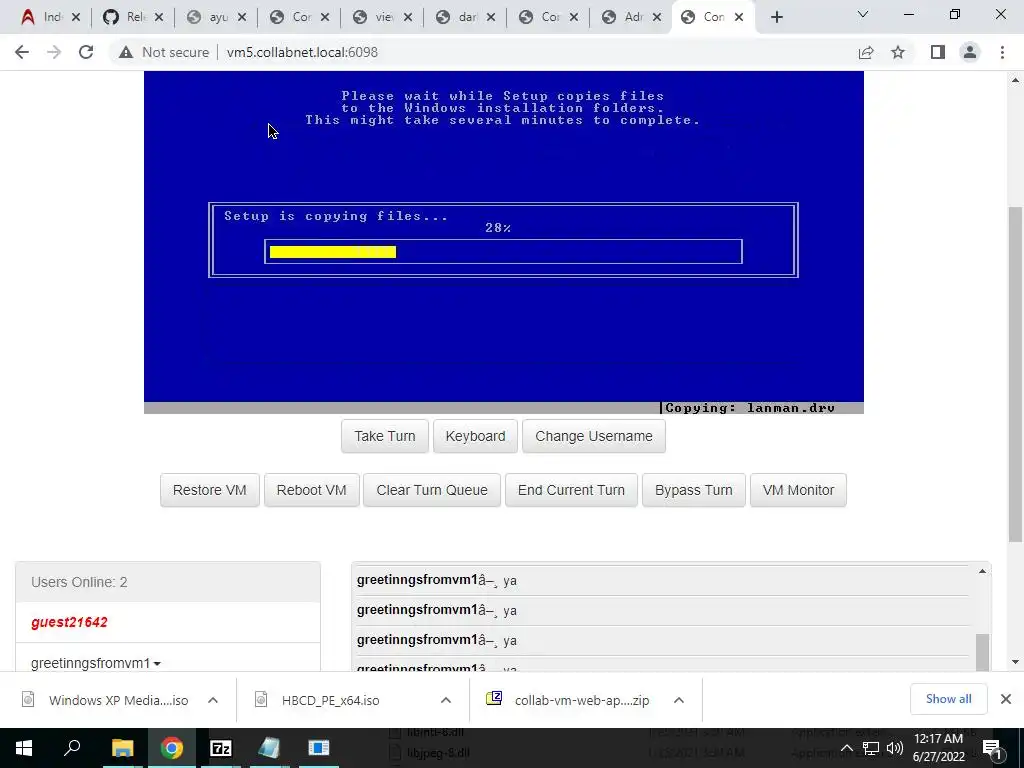Click the Restore VM button
The height and width of the screenshot is (768, 1024).
click(210, 490)
